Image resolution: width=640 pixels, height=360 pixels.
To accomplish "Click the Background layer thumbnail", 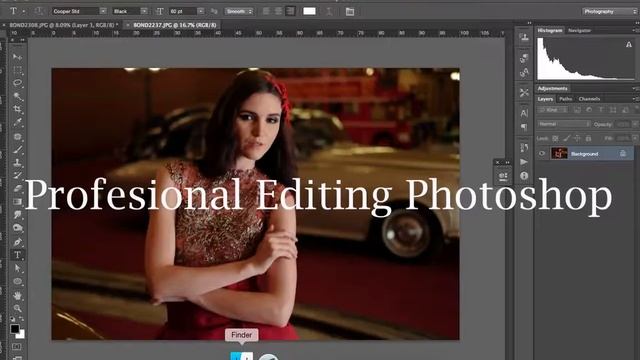I will click(x=559, y=153).
